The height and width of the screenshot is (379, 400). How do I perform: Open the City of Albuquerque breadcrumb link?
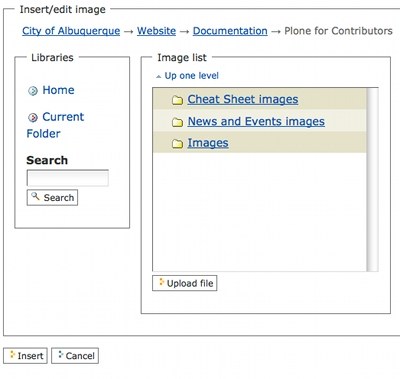coord(71,31)
